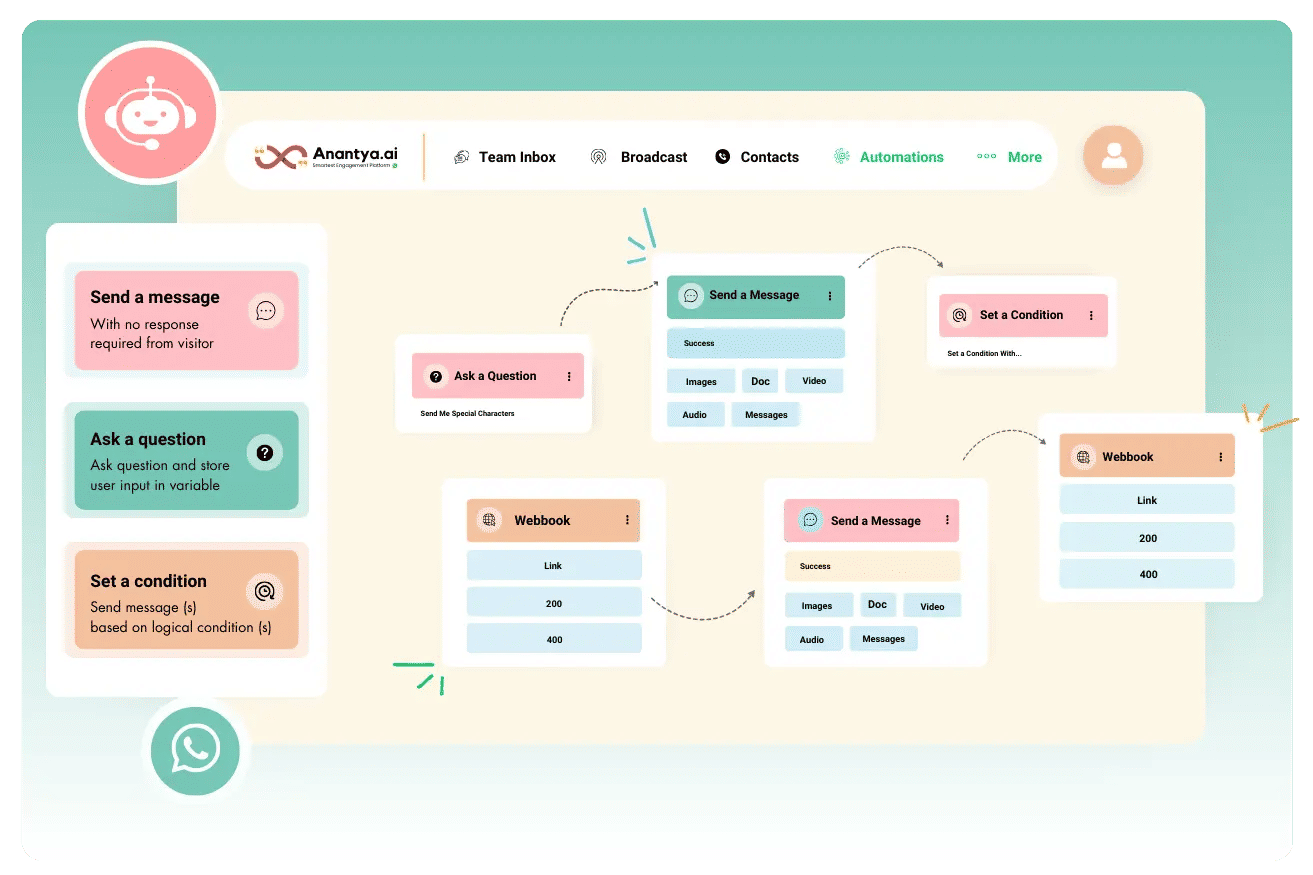Click 200 in the left Webbook node

click(553, 603)
